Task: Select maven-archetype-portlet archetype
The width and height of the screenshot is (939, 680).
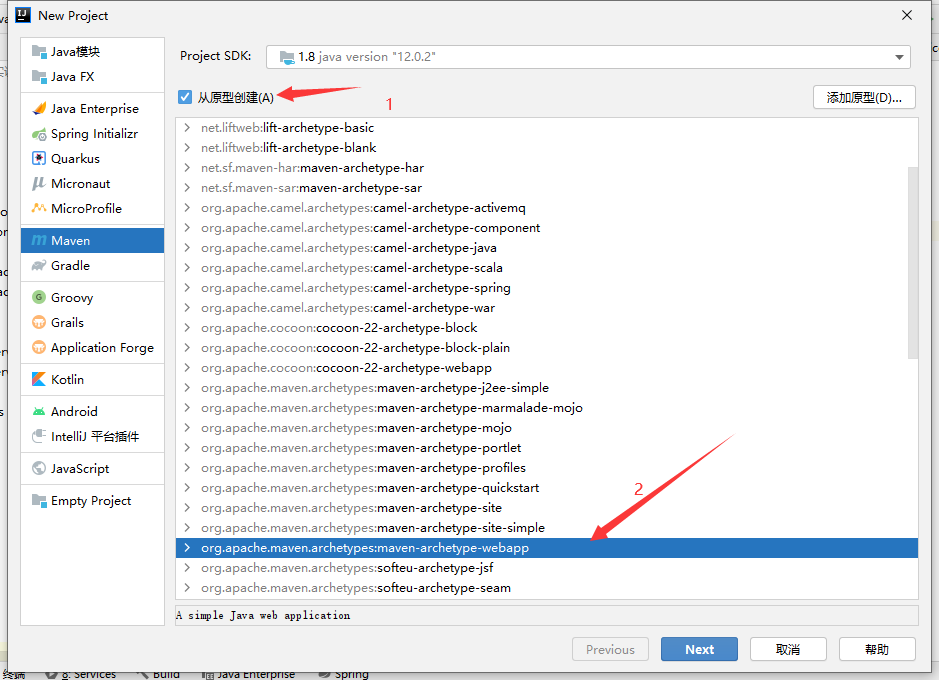Action: [547, 448]
